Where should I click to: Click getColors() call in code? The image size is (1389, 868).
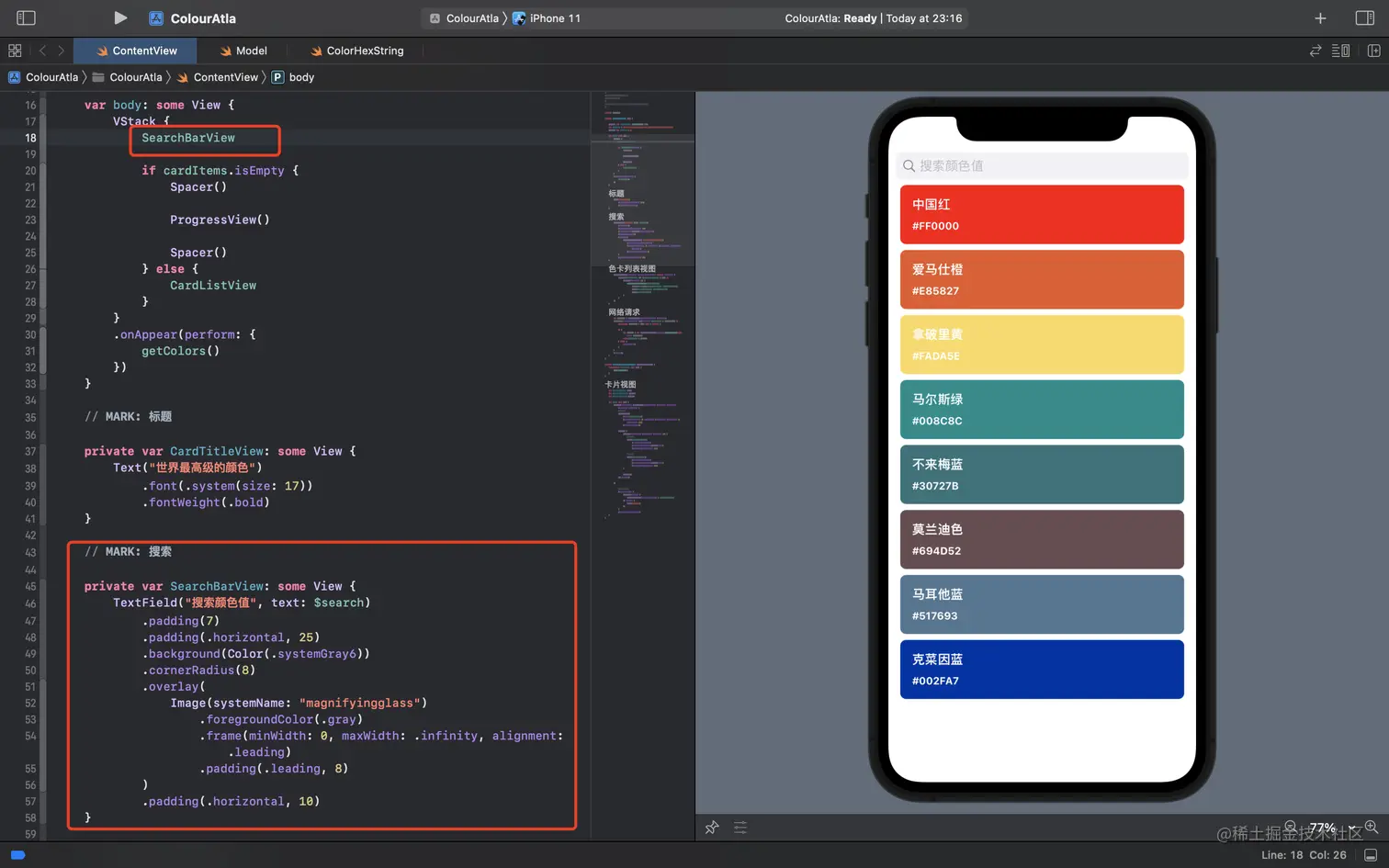click(180, 351)
